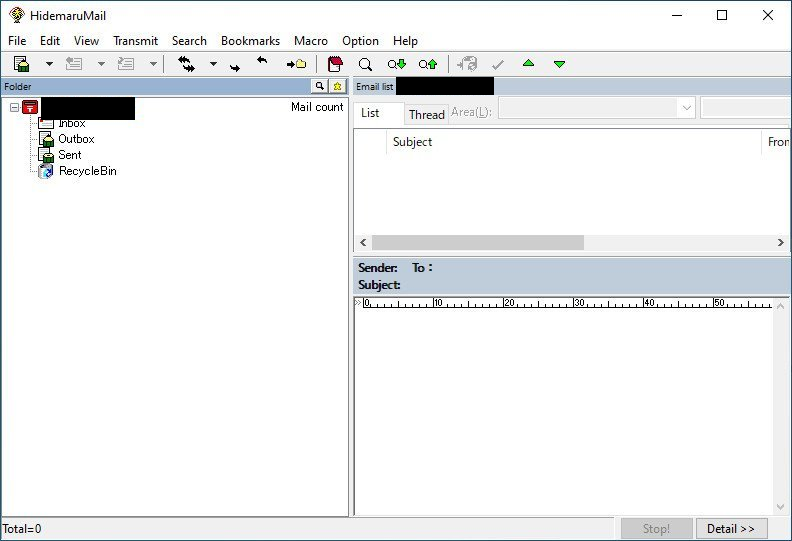The height and width of the screenshot is (541, 792).
Task: Open the Address book red notebook icon
Action: click(x=335, y=64)
